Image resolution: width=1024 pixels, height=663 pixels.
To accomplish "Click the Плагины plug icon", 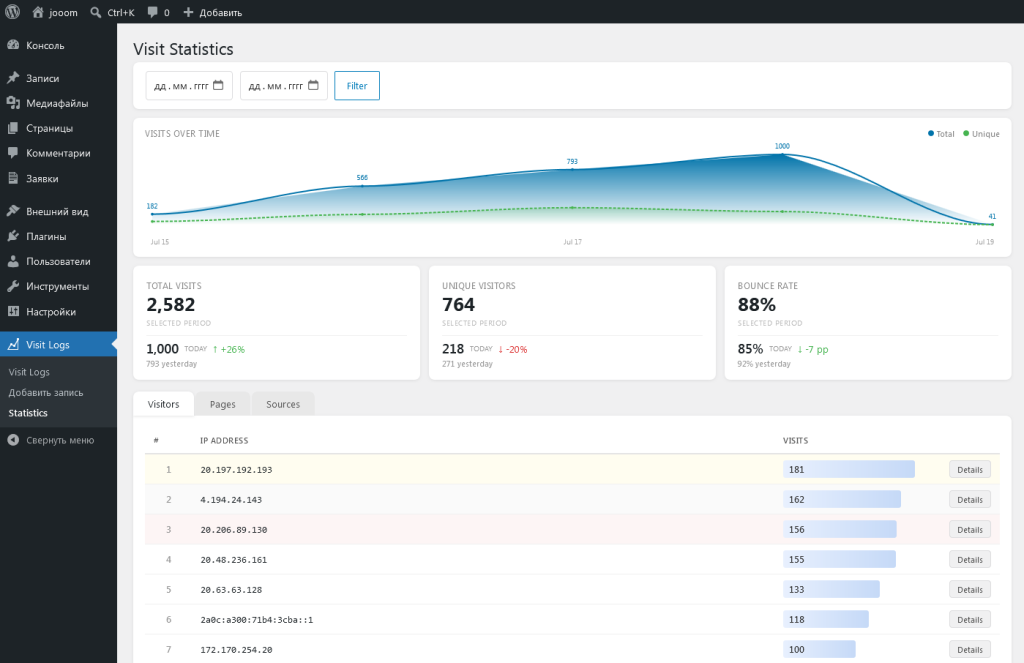I will 13,236.
